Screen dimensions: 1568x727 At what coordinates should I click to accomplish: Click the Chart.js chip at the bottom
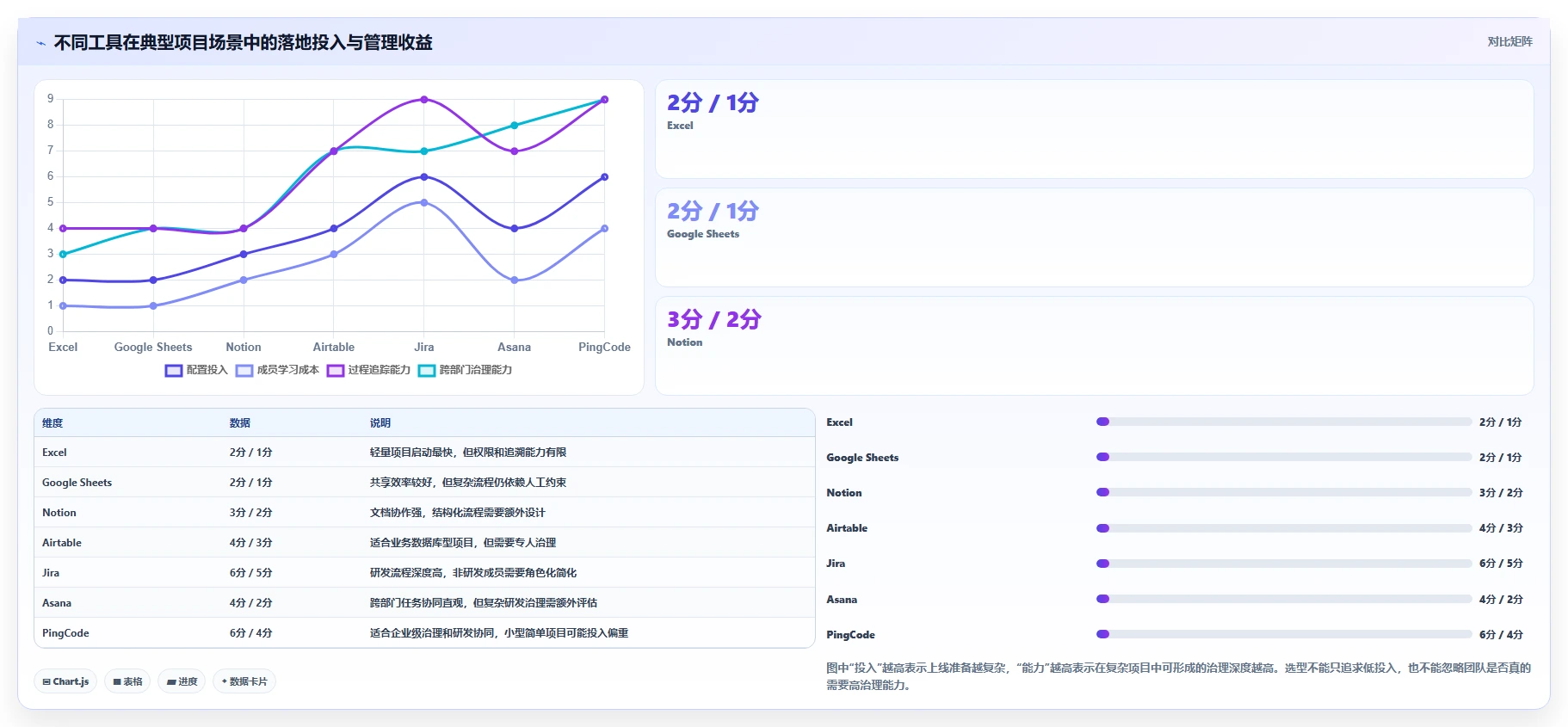point(65,681)
